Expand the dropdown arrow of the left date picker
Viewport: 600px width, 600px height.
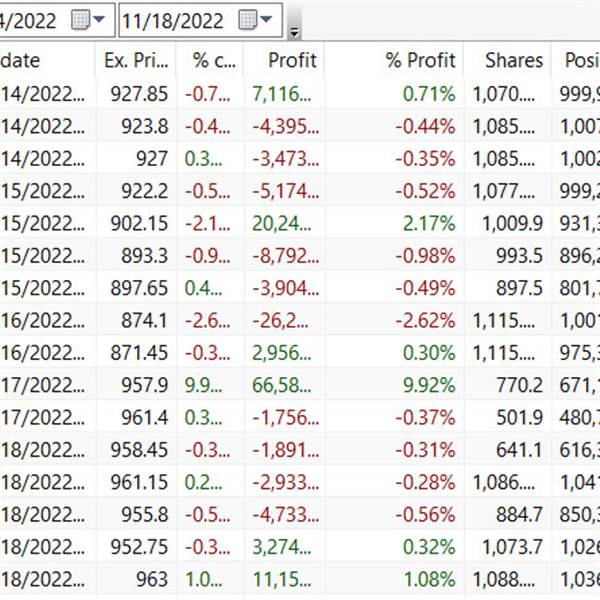click(x=99, y=19)
